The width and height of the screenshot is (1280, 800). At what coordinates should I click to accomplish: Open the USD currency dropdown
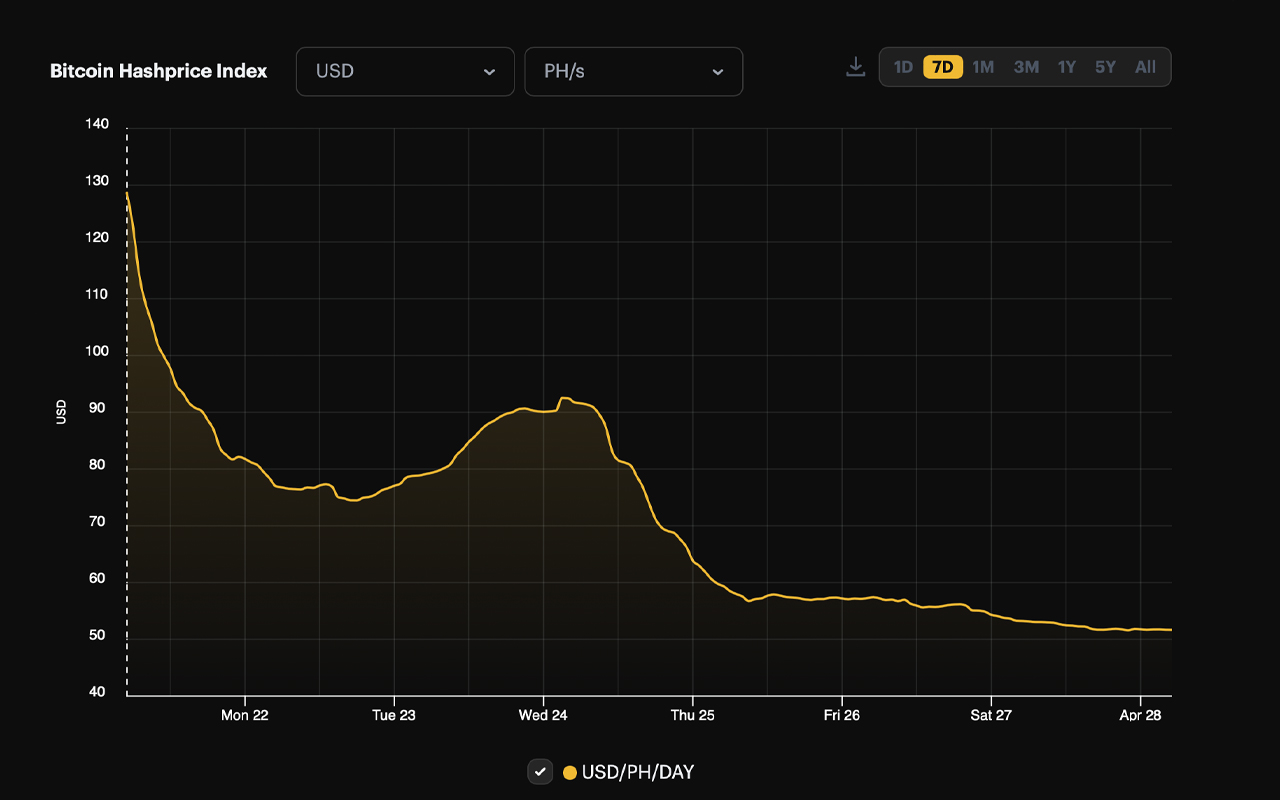click(405, 72)
